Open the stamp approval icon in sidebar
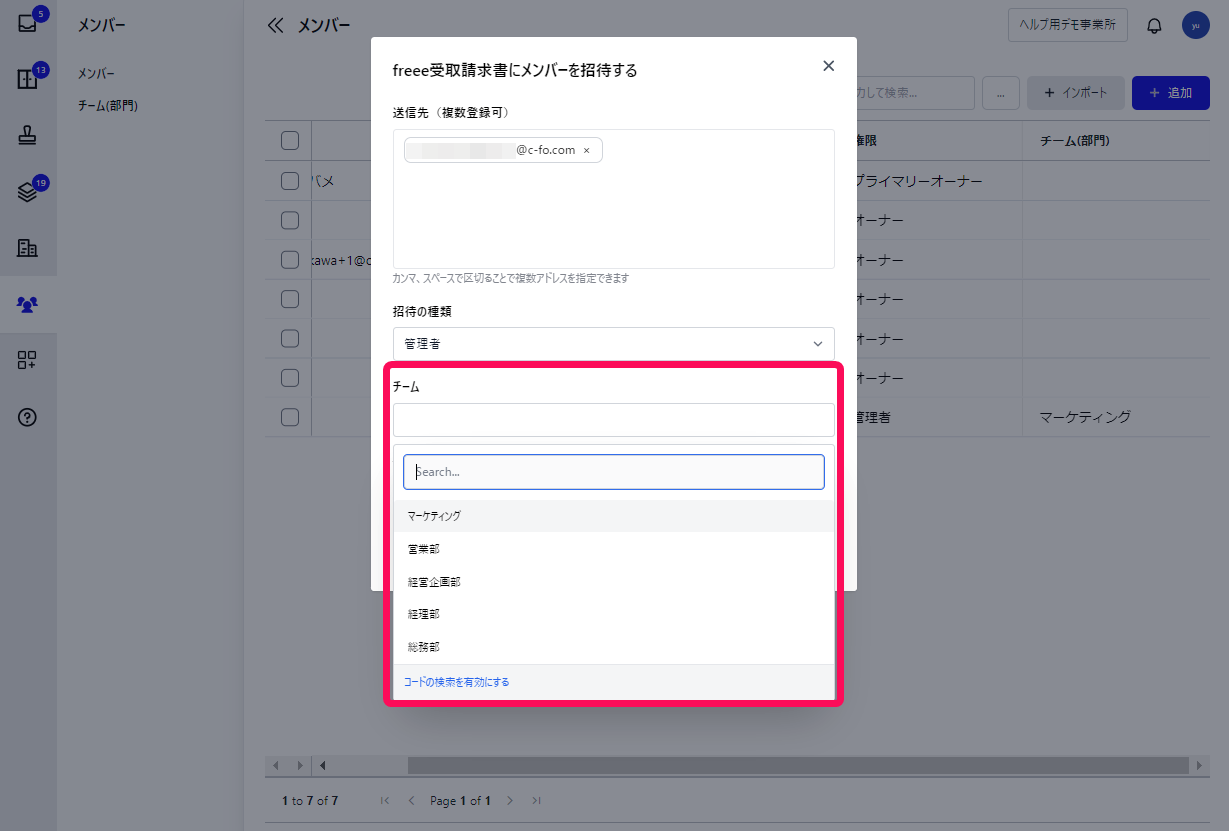The image size is (1229, 831). pyautogui.click(x=28, y=137)
